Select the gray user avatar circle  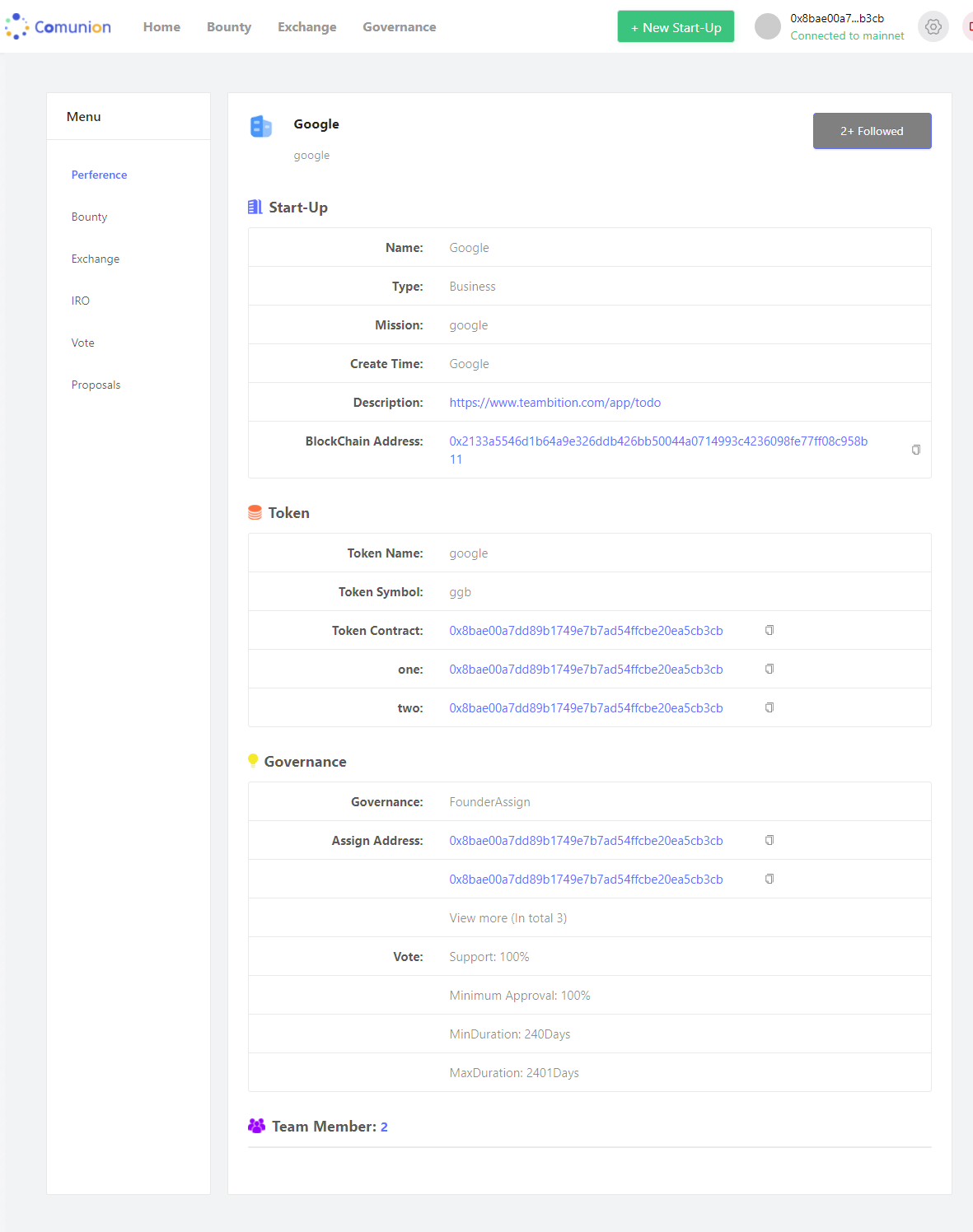768,26
